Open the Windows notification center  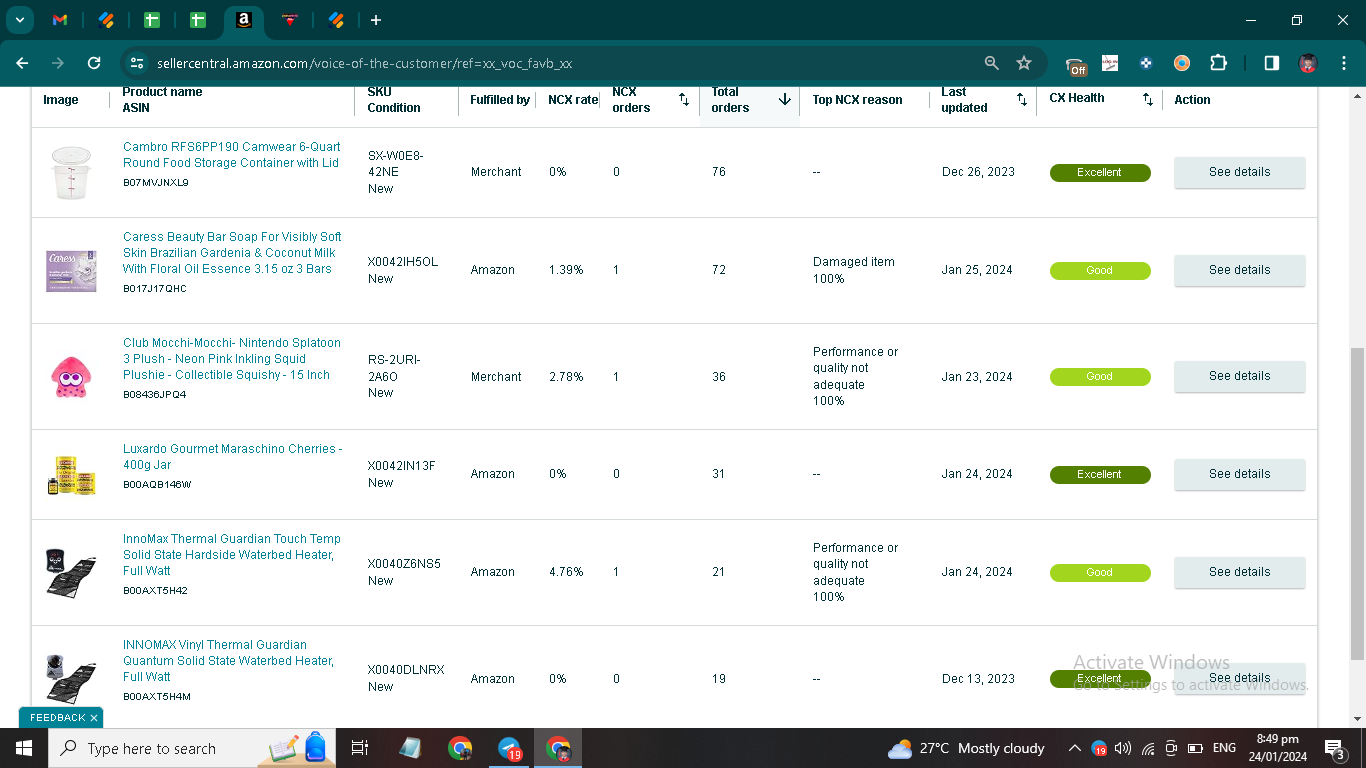(x=1334, y=748)
